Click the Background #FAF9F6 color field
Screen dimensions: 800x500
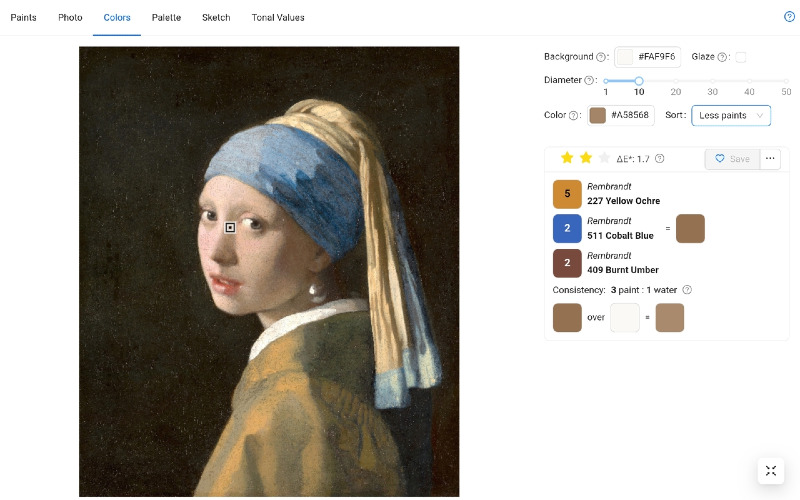(x=647, y=57)
